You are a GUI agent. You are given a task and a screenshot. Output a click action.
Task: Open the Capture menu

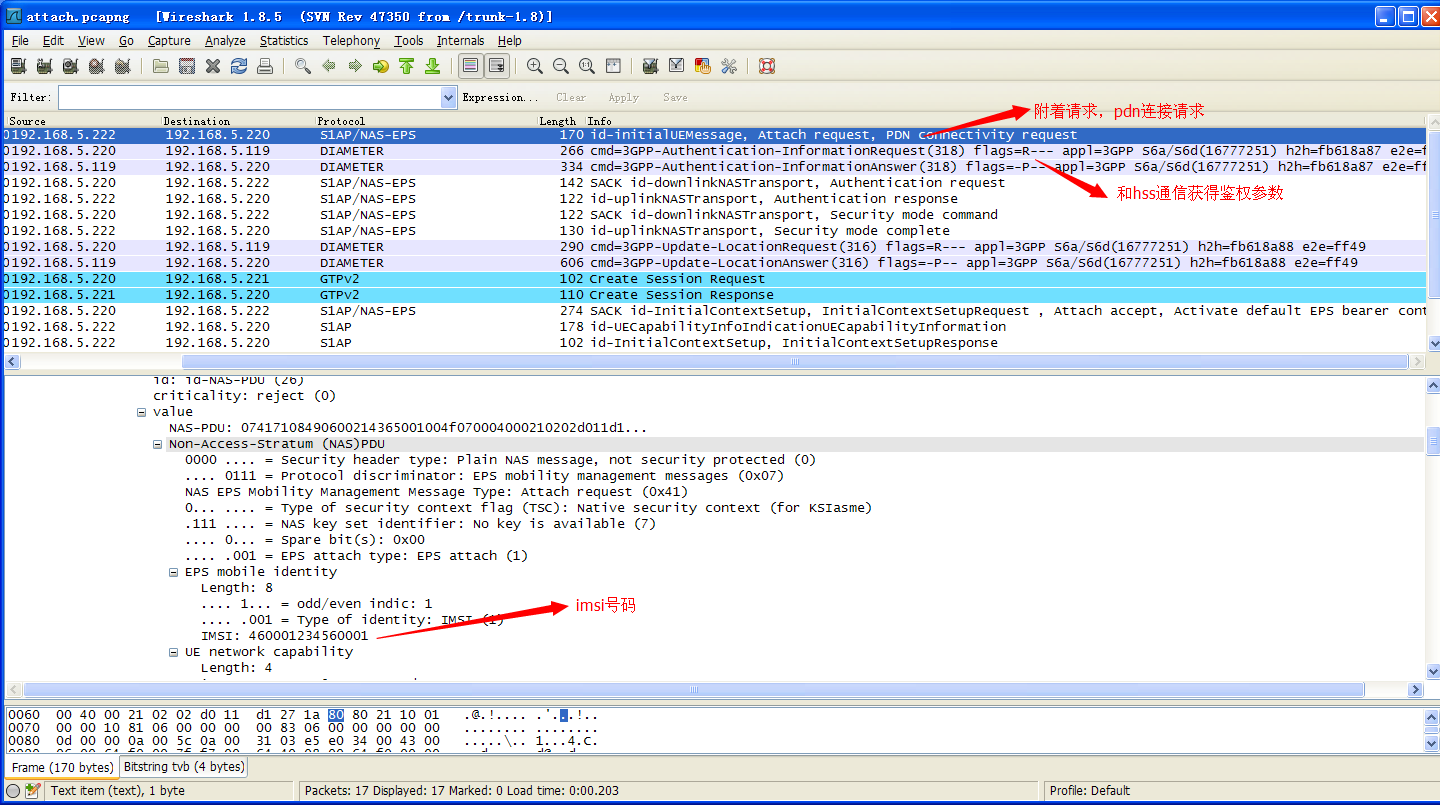click(169, 41)
